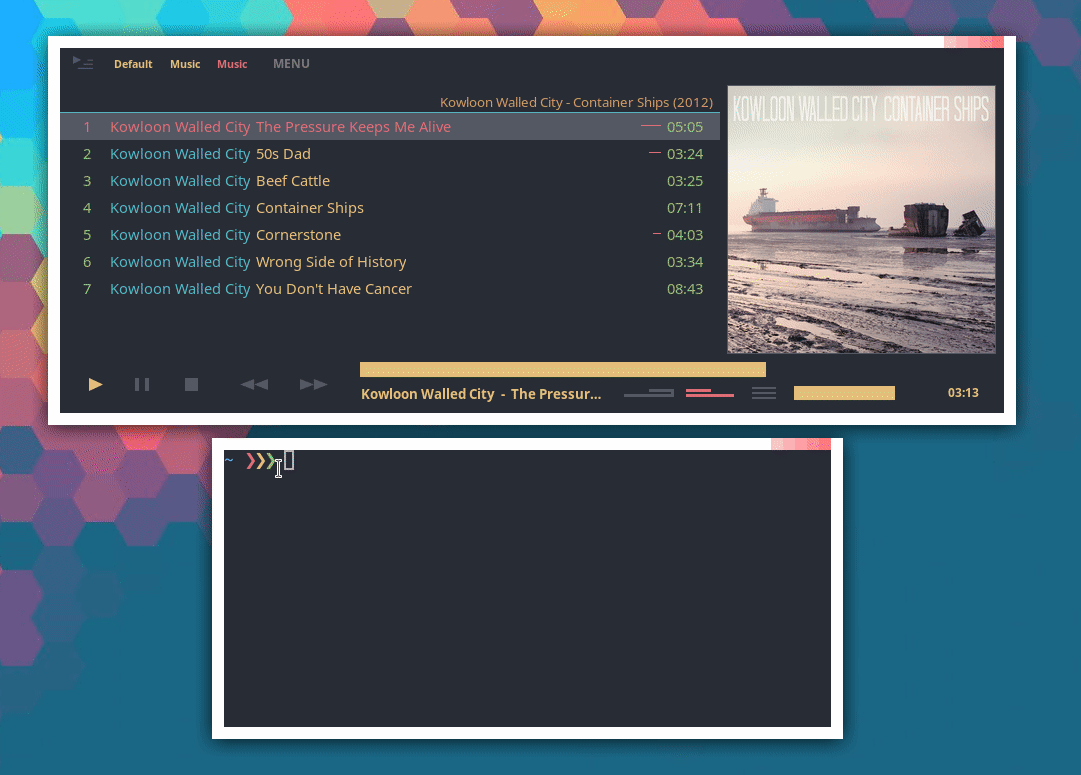
Task: Open the playlist icon in the top-left corner
Action: pos(83,63)
